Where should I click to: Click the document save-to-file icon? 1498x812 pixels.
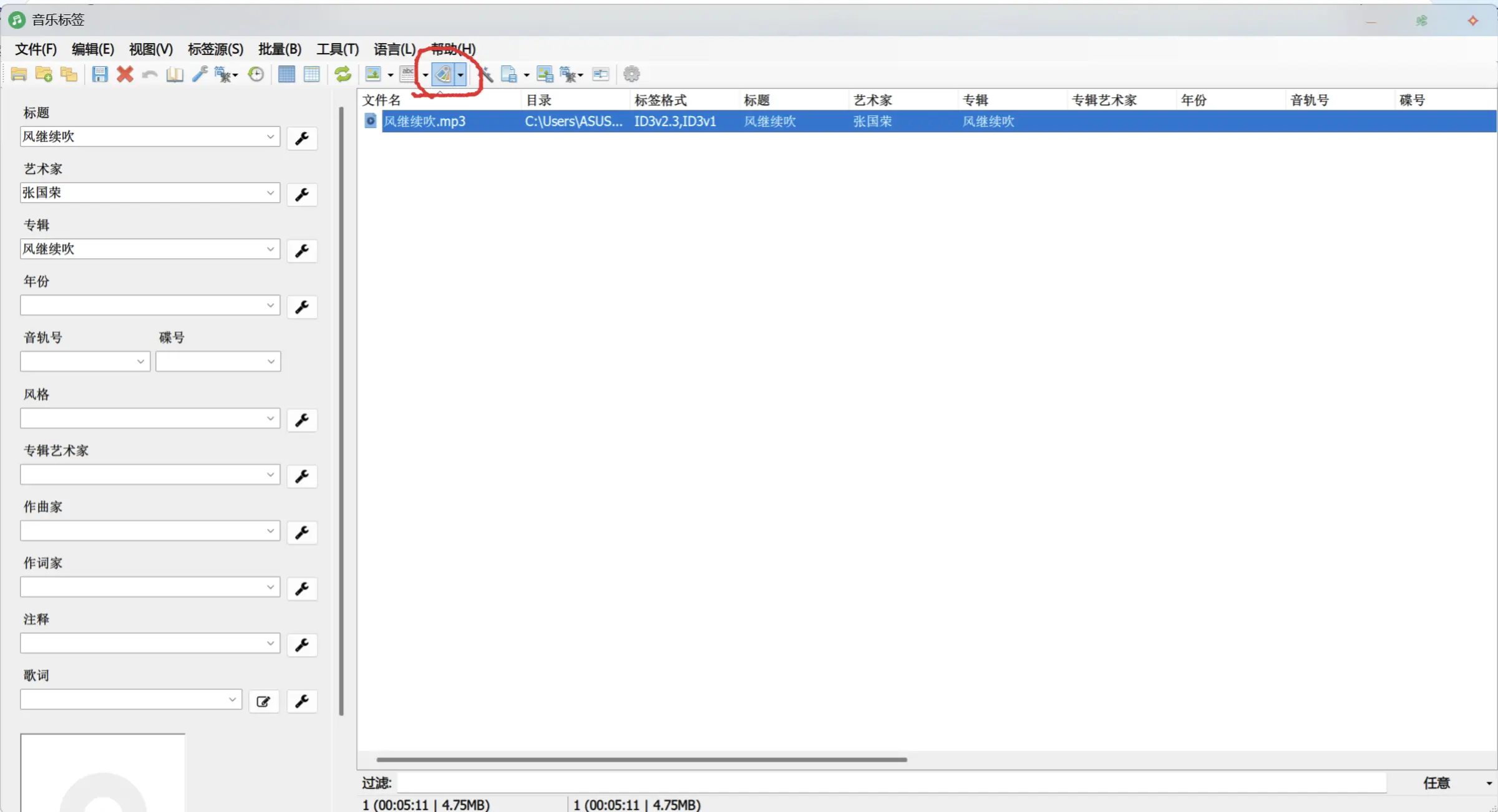click(x=509, y=74)
